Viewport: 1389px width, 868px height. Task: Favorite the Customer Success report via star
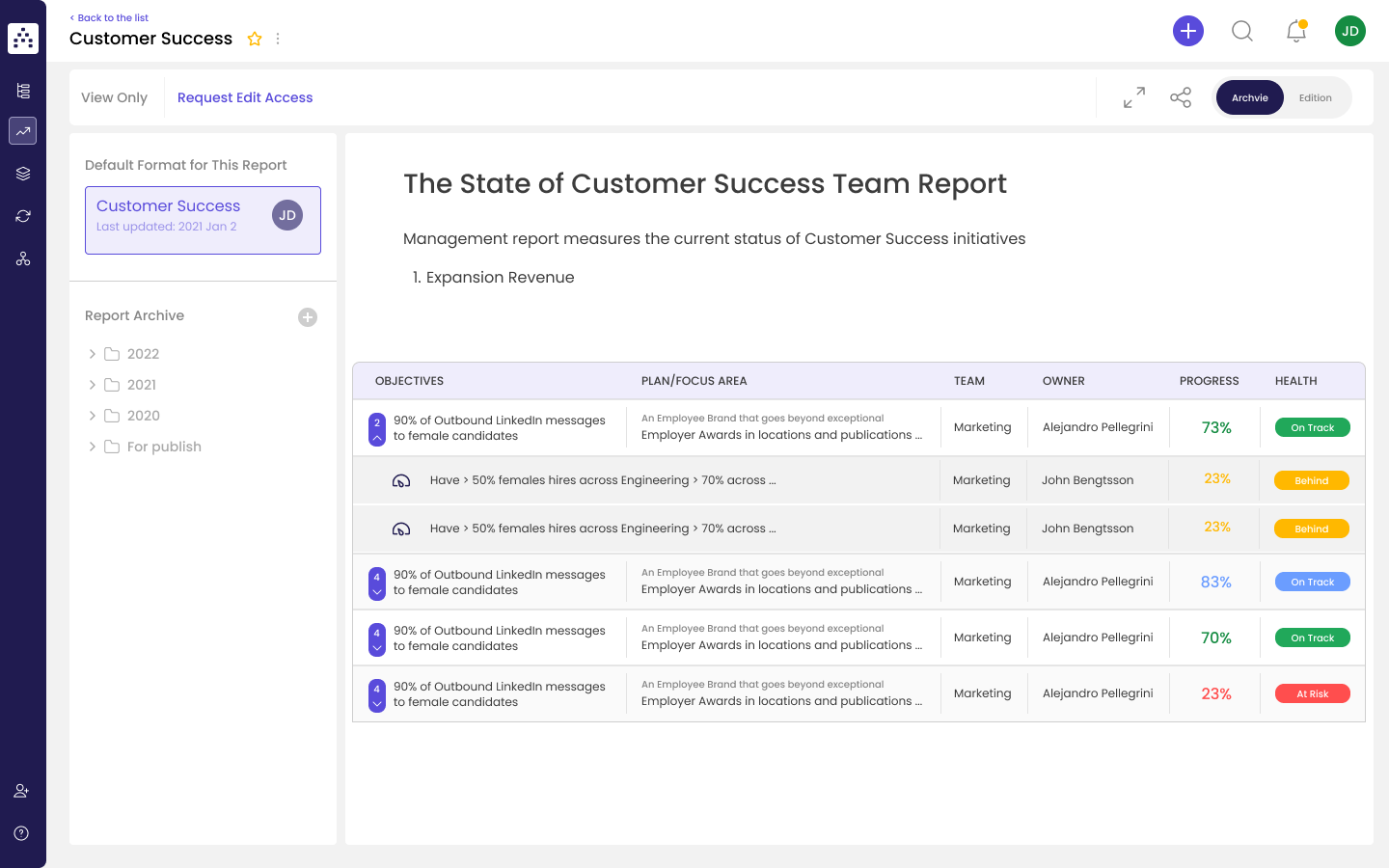pyautogui.click(x=254, y=39)
